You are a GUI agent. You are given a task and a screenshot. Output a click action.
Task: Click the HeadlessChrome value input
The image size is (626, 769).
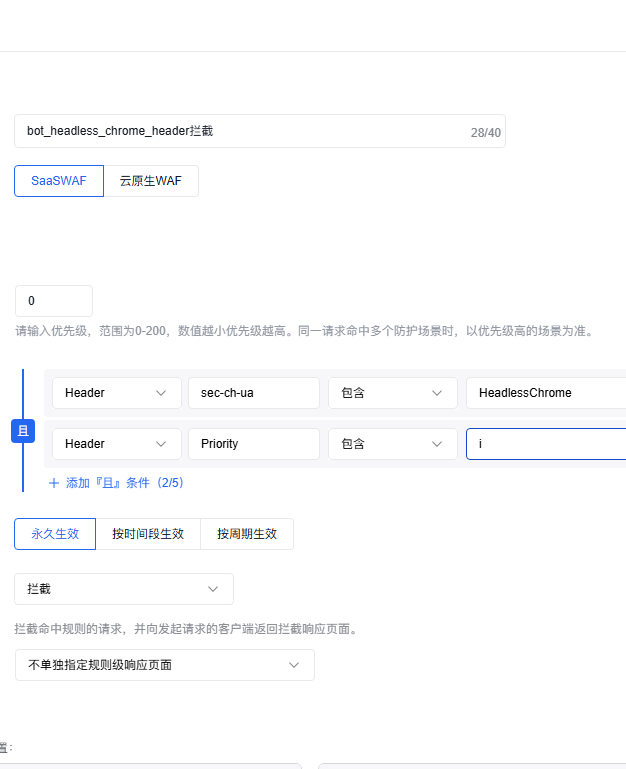[x=546, y=393]
